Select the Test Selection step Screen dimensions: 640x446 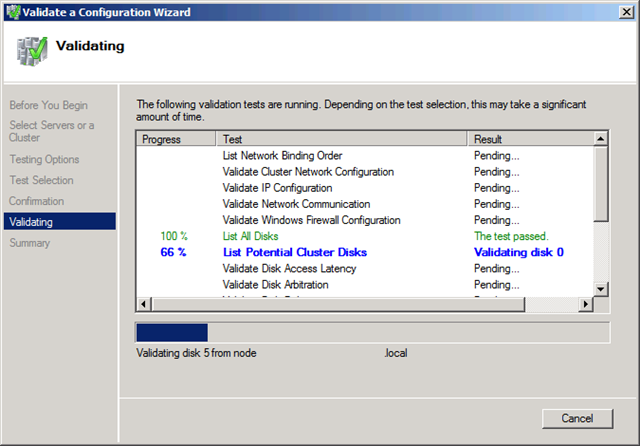tap(41, 180)
